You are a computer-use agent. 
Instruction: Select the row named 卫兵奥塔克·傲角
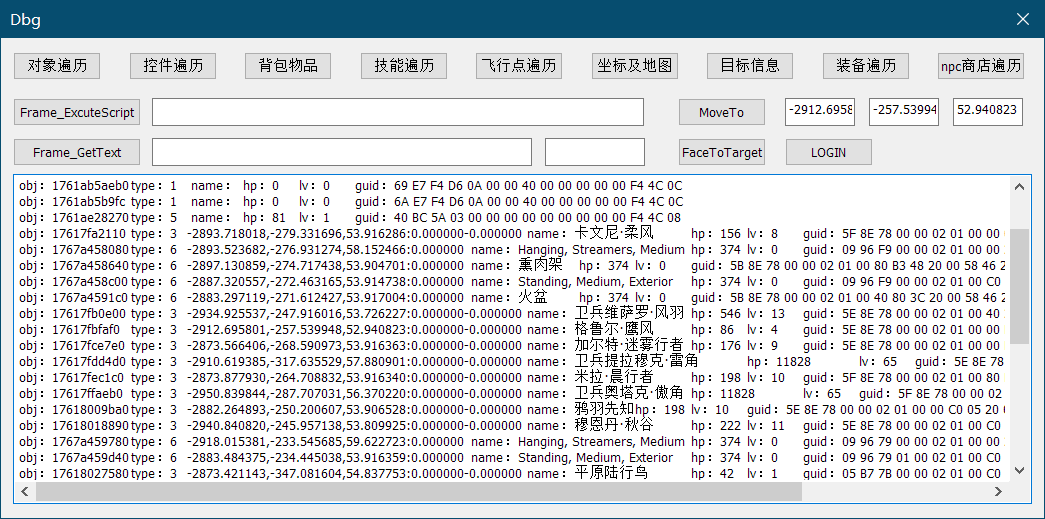pyautogui.click(x=512, y=394)
